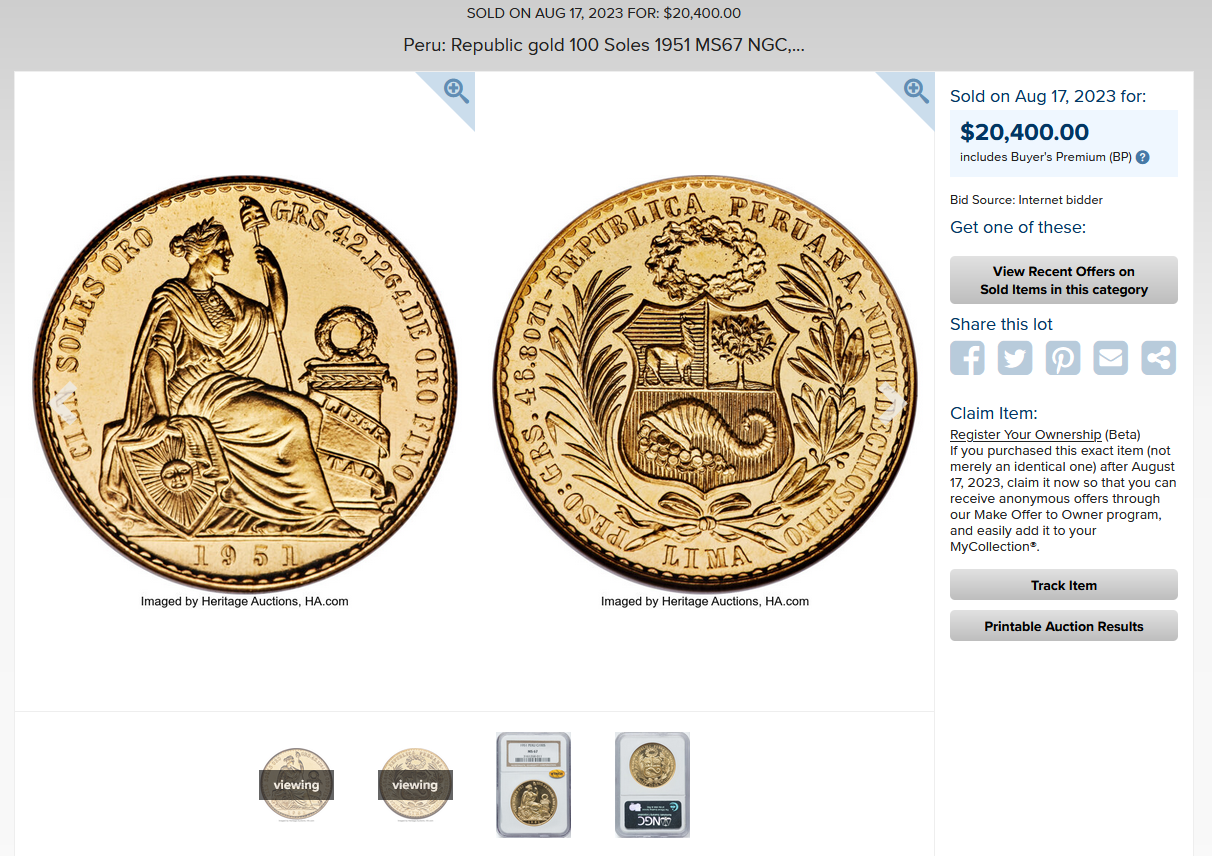Share this lot on Facebook
1212x856 pixels.
tap(967, 358)
